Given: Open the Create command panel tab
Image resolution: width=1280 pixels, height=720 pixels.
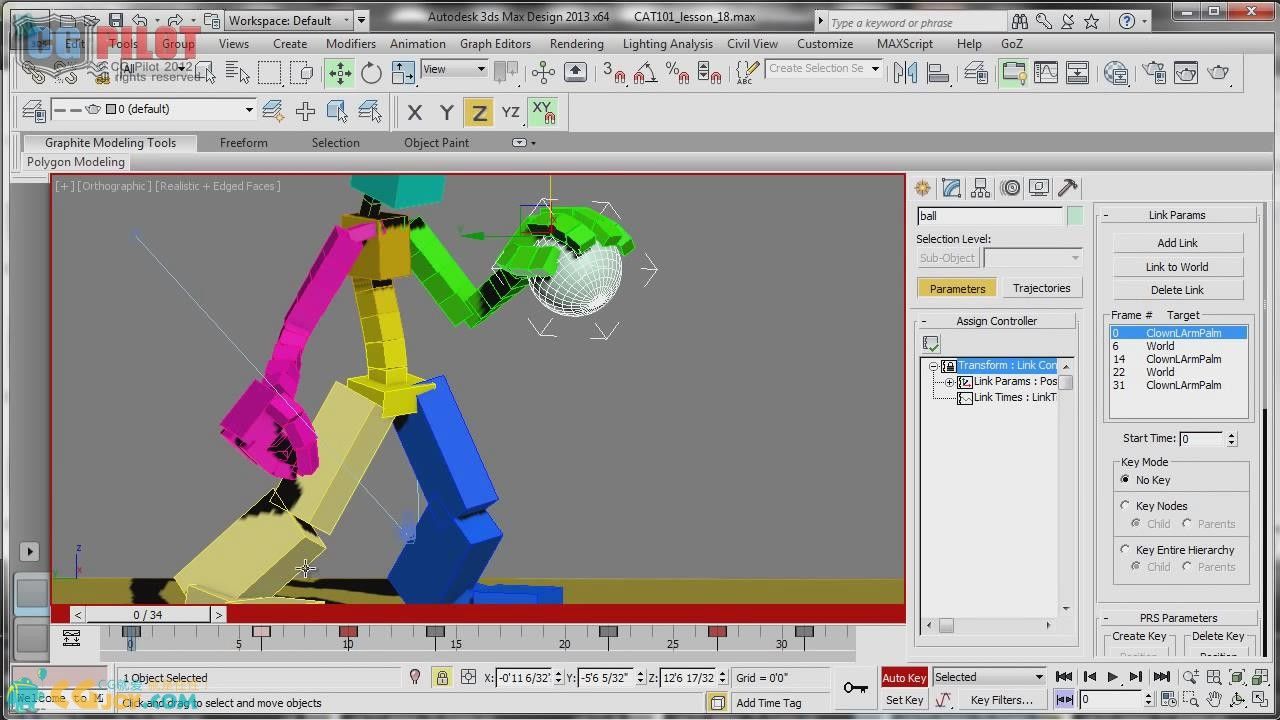Looking at the screenshot, I should pos(922,188).
